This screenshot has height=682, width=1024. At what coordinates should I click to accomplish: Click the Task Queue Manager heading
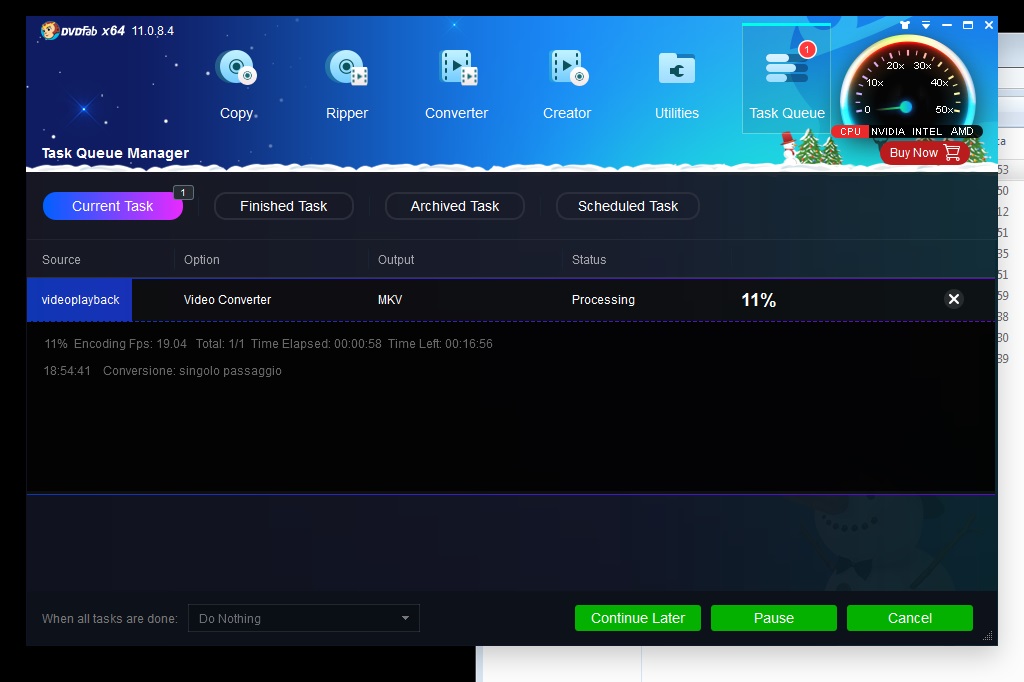click(x=115, y=153)
